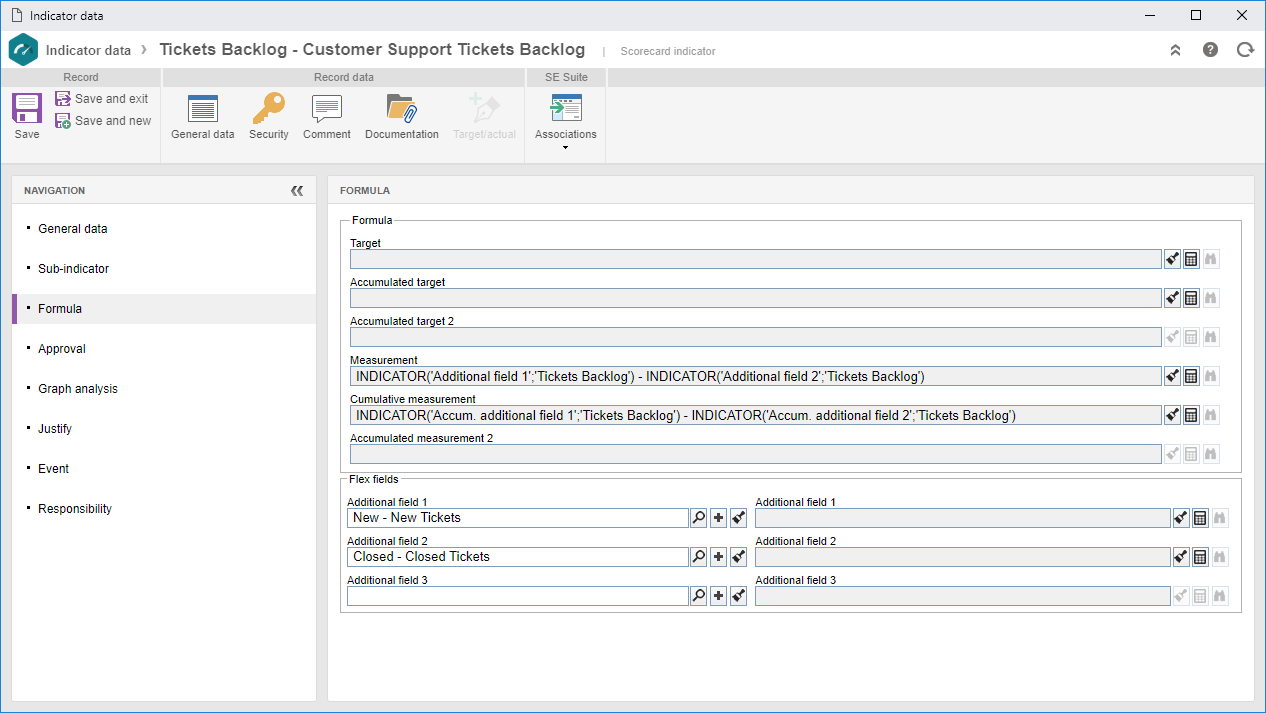Screen dimensions: 1266x713
Task: Open General data record icon
Action: (203, 109)
